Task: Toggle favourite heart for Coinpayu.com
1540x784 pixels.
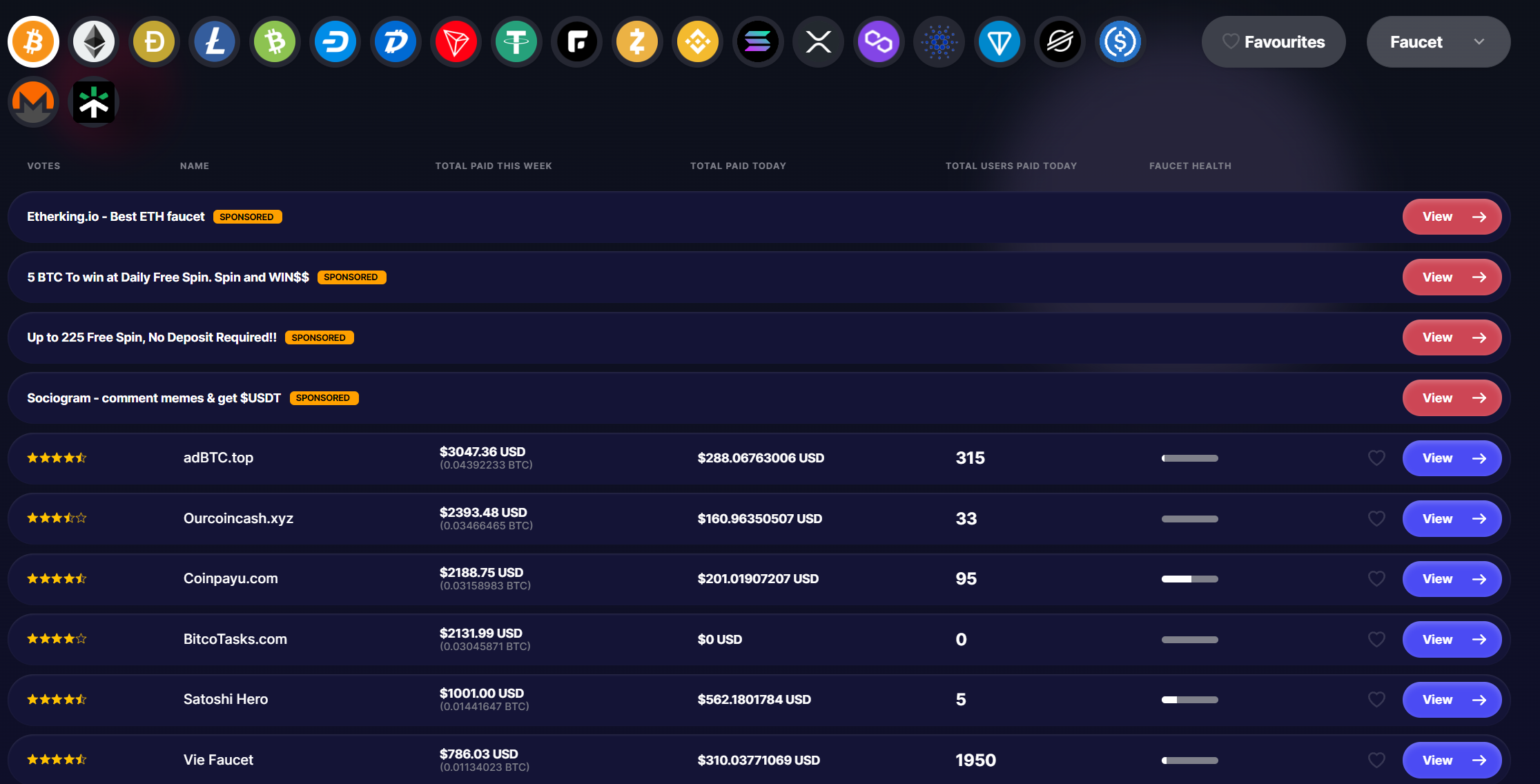Action: click(x=1376, y=579)
